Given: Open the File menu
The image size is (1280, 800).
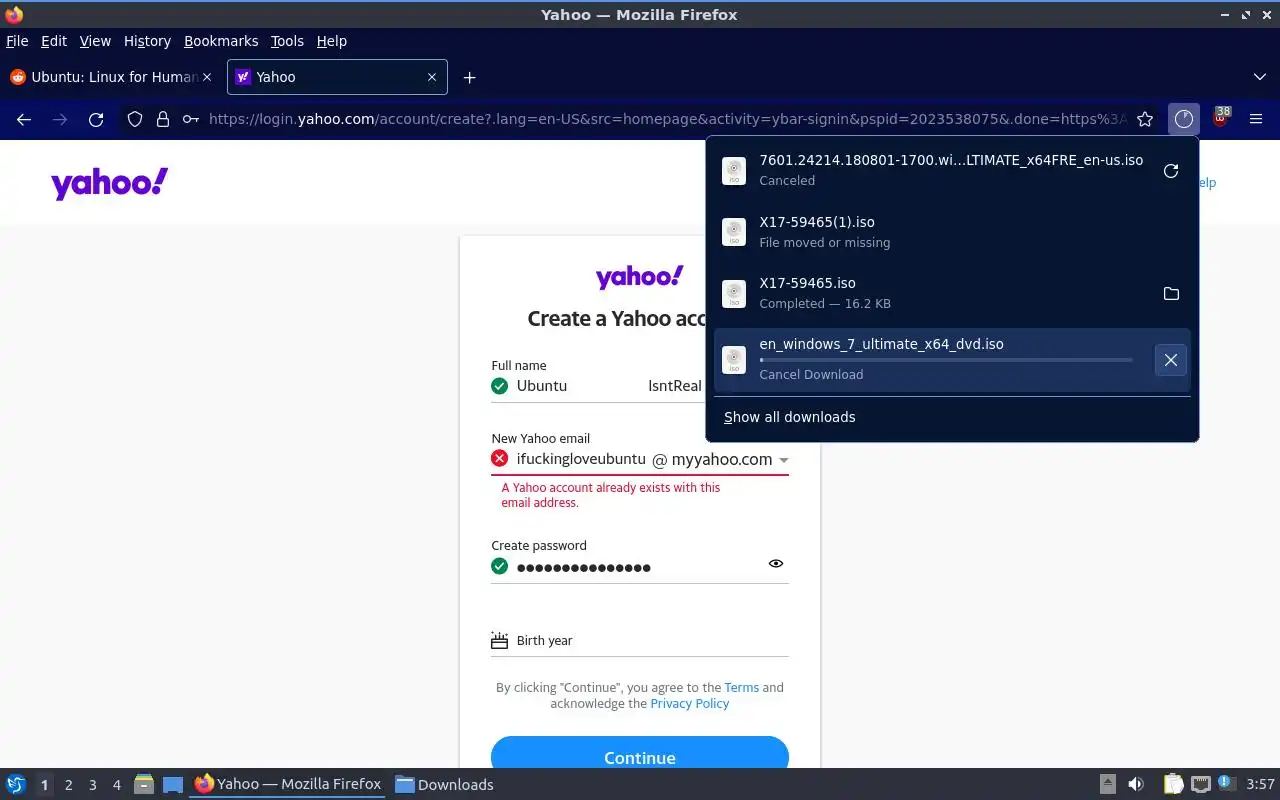Looking at the screenshot, I should (17, 41).
